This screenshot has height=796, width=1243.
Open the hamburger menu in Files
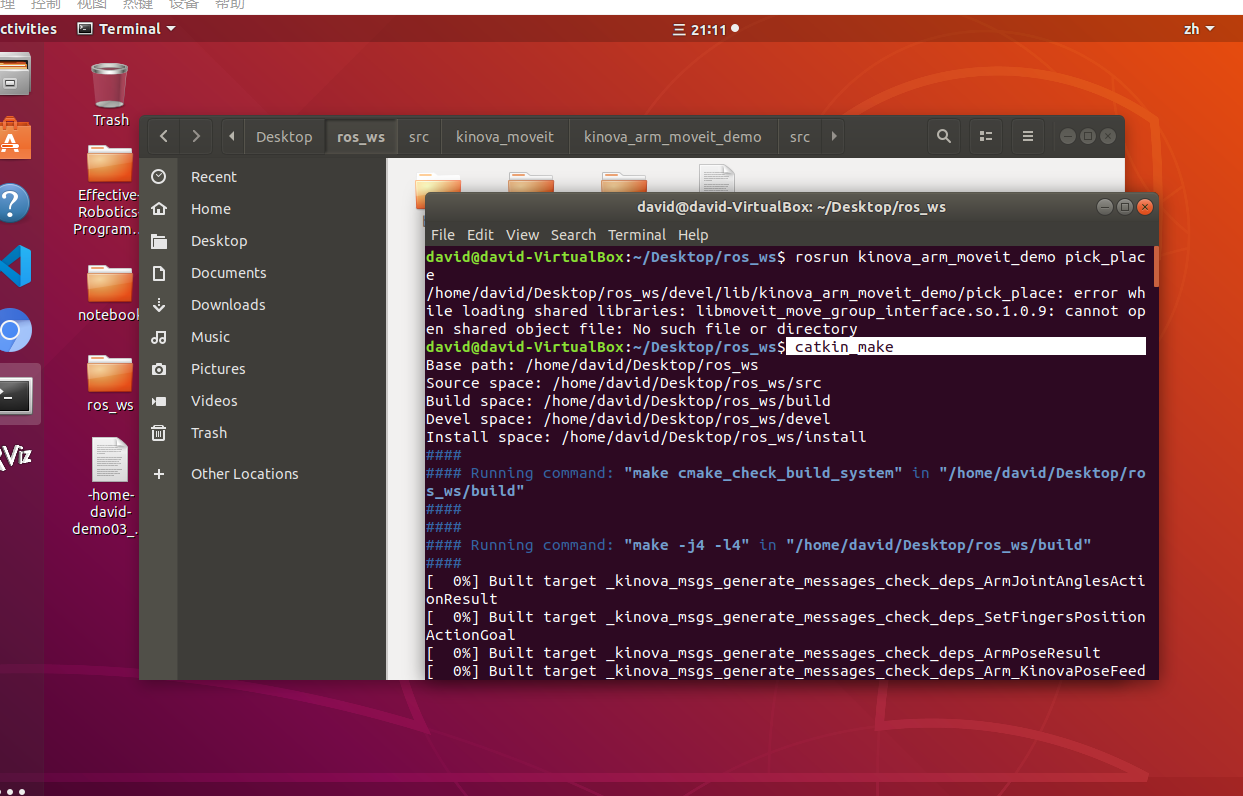point(1027,135)
